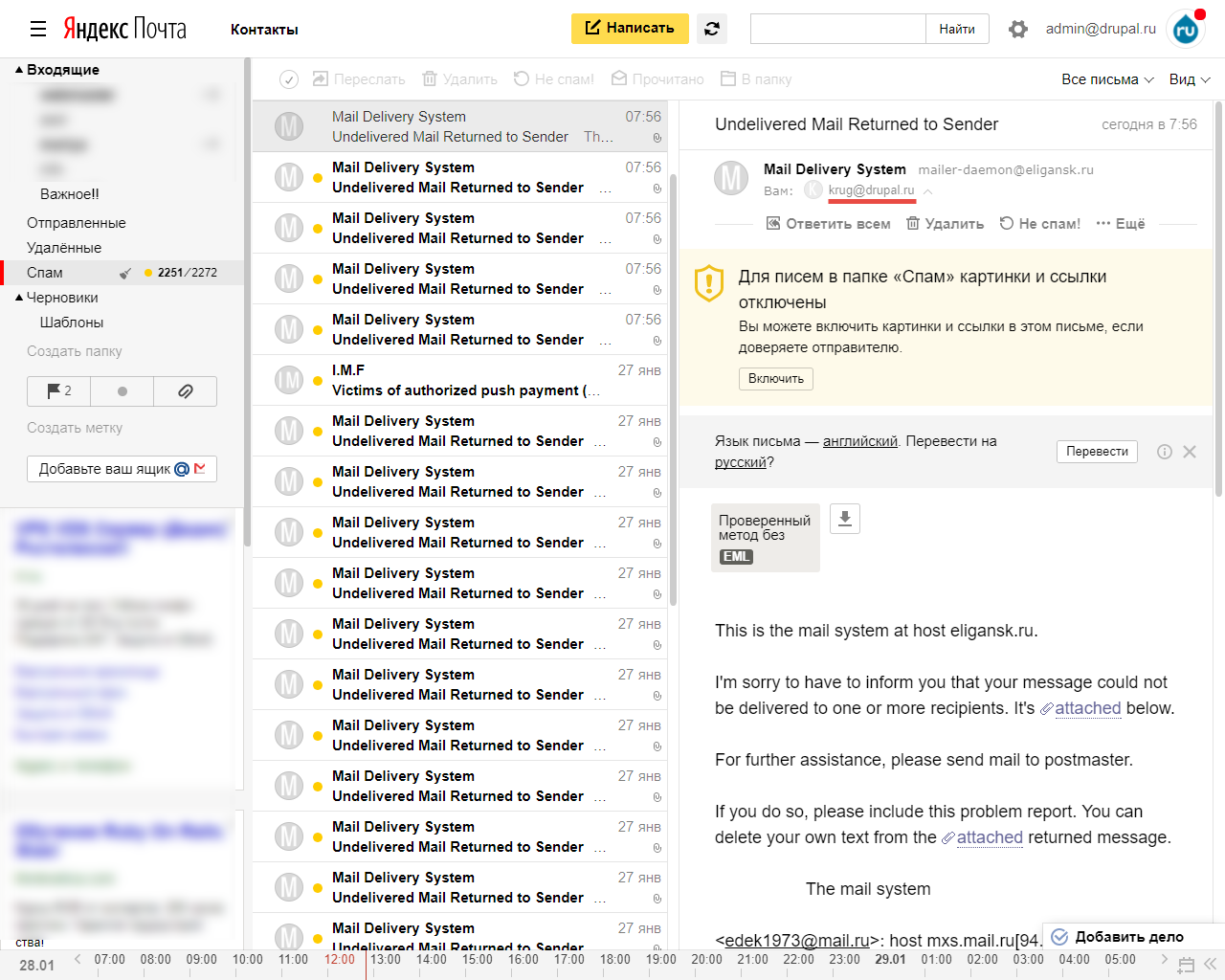Select all messages checkbox
The height and width of the screenshot is (980, 1225).
coord(289,79)
